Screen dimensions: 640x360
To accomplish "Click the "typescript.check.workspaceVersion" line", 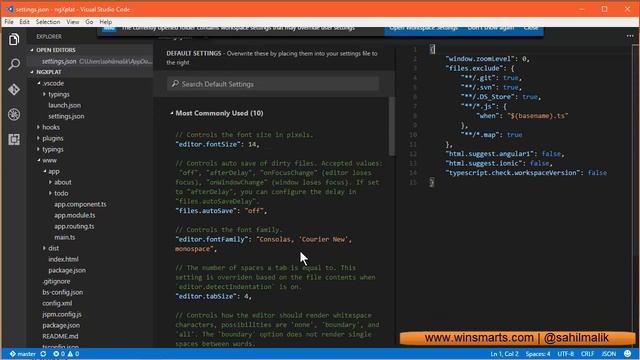I will (x=526, y=173).
